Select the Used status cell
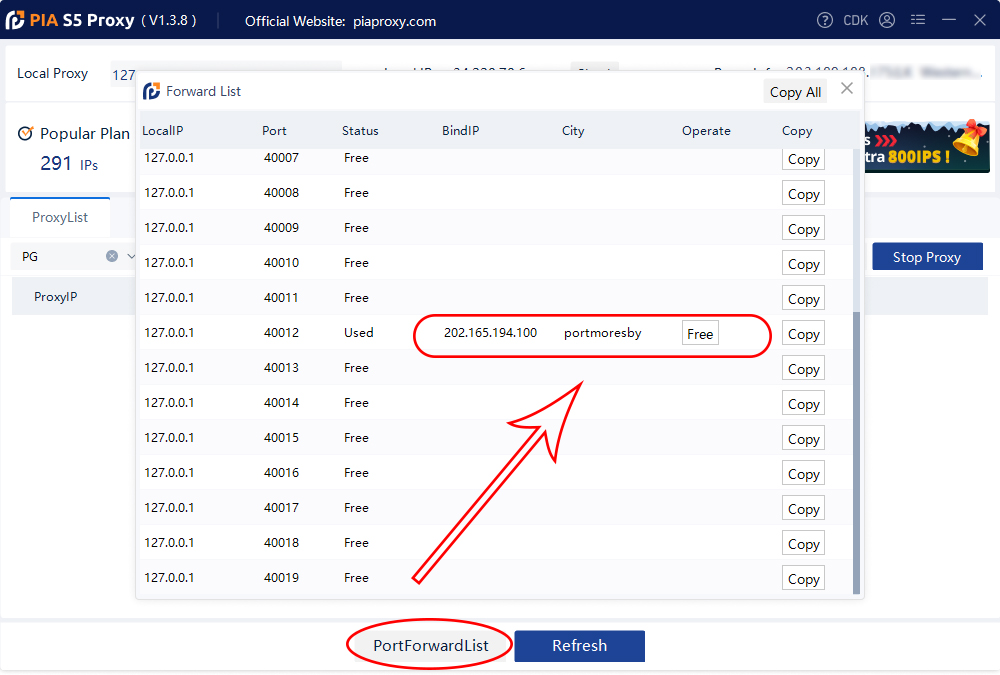This screenshot has height=675, width=1000. click(359, 332)
